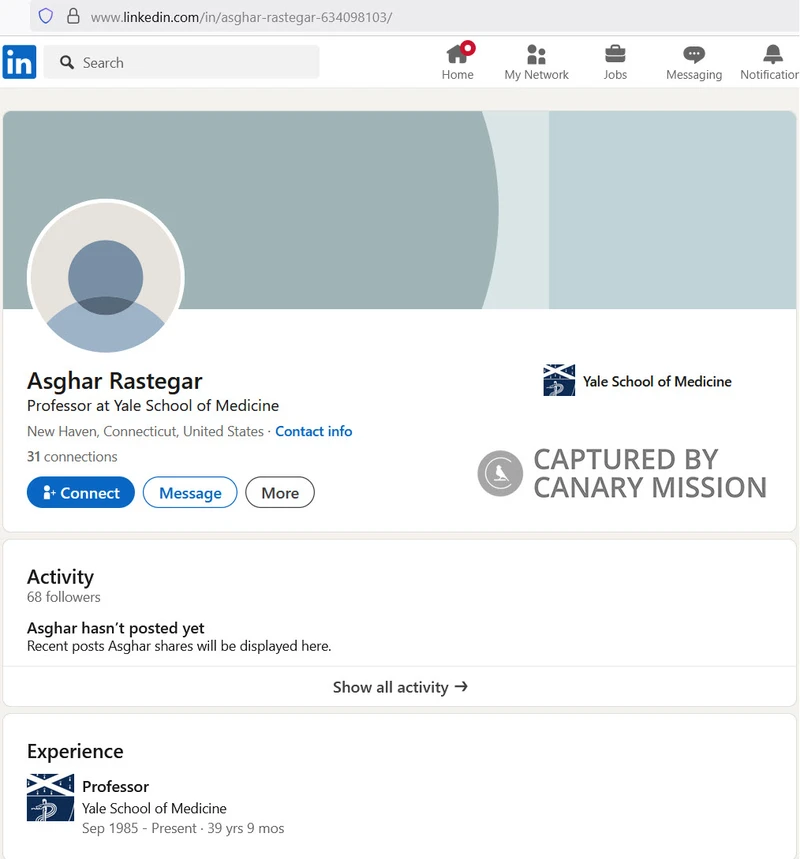
Task: Click the Activity section heading
Action: (x=60, y=577)
